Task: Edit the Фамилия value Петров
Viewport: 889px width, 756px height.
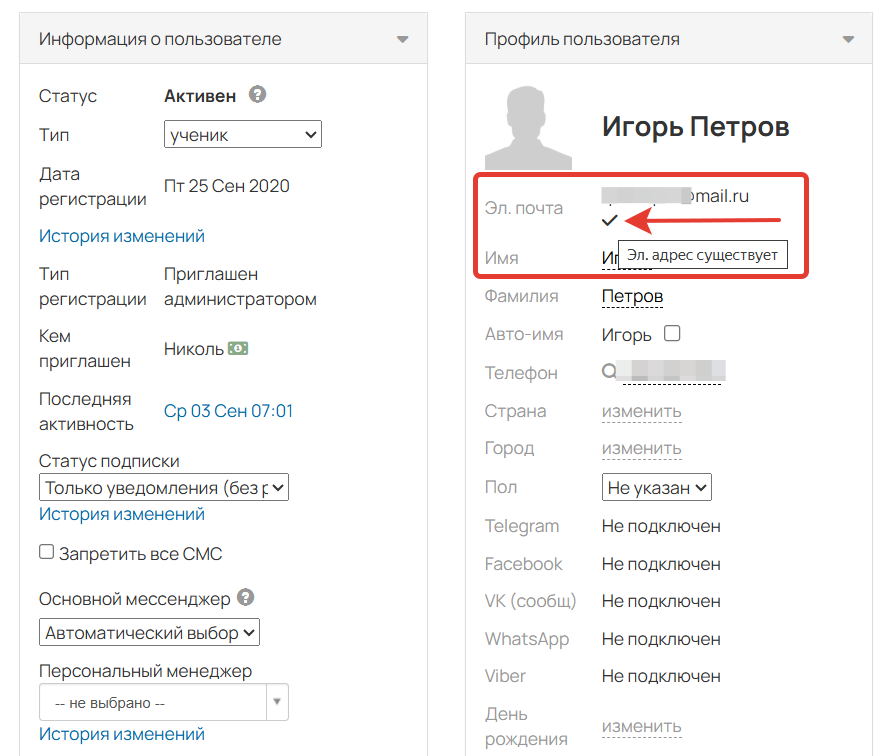Action: pos(632,296)
